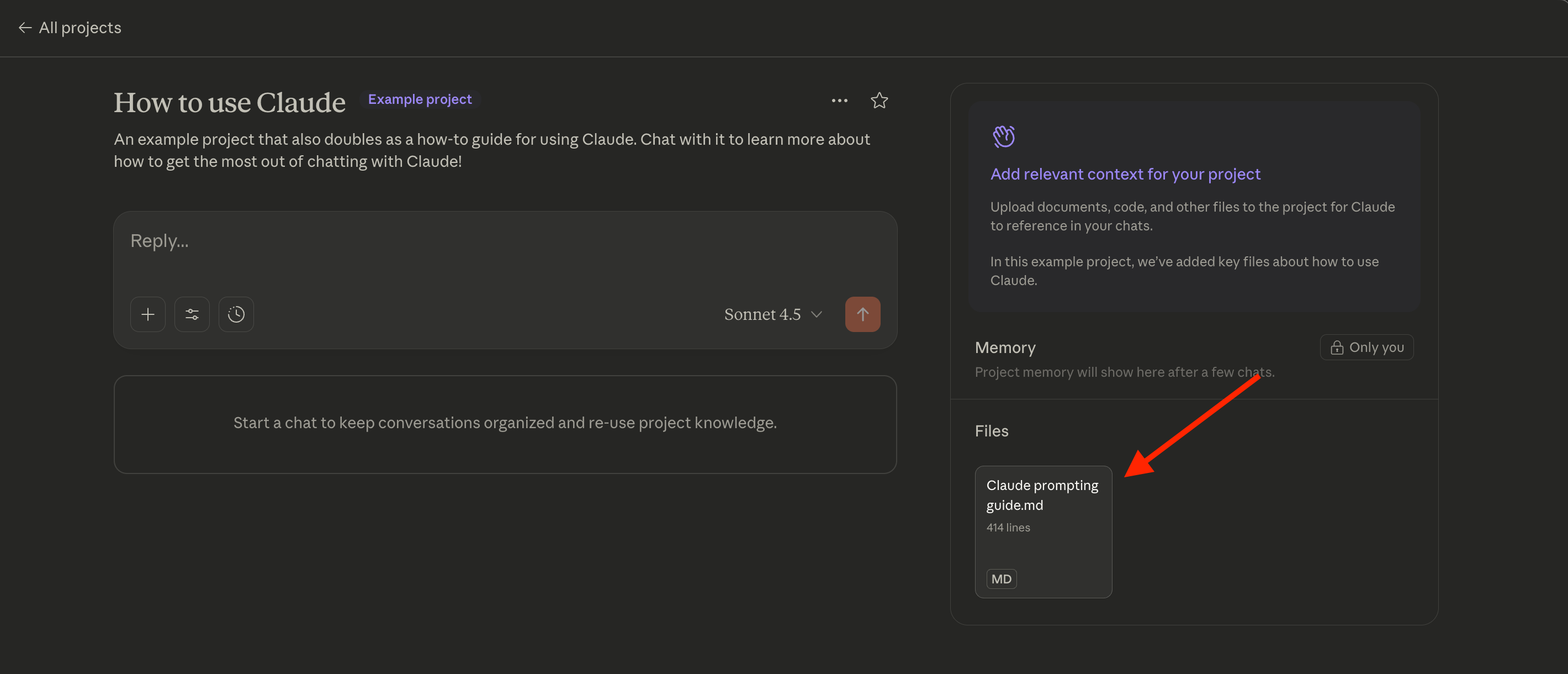Open the search and tools sliders icon
The height and width of the screenshot is (674, 1568).
(x=192, y=314)
